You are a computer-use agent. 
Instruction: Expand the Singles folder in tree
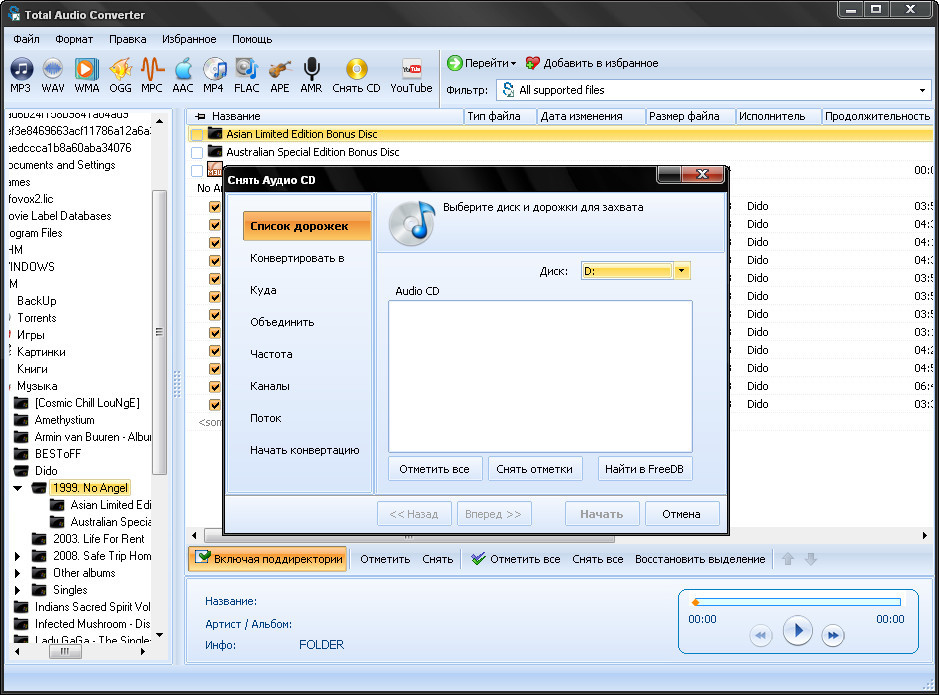point(17,590)
